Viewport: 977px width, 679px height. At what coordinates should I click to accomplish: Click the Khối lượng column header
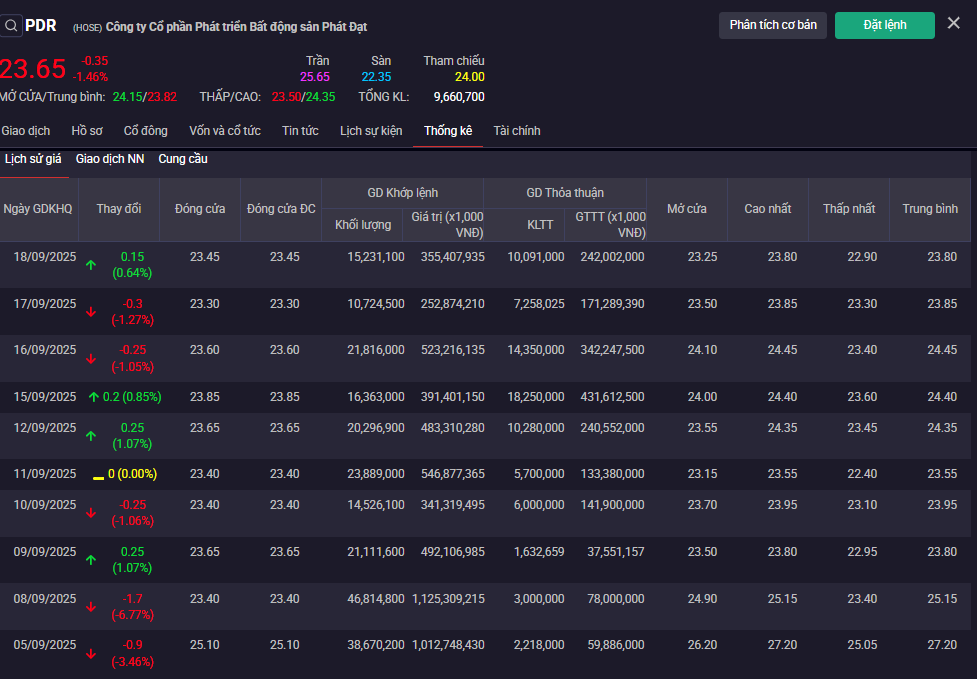(x=362, y=225)
